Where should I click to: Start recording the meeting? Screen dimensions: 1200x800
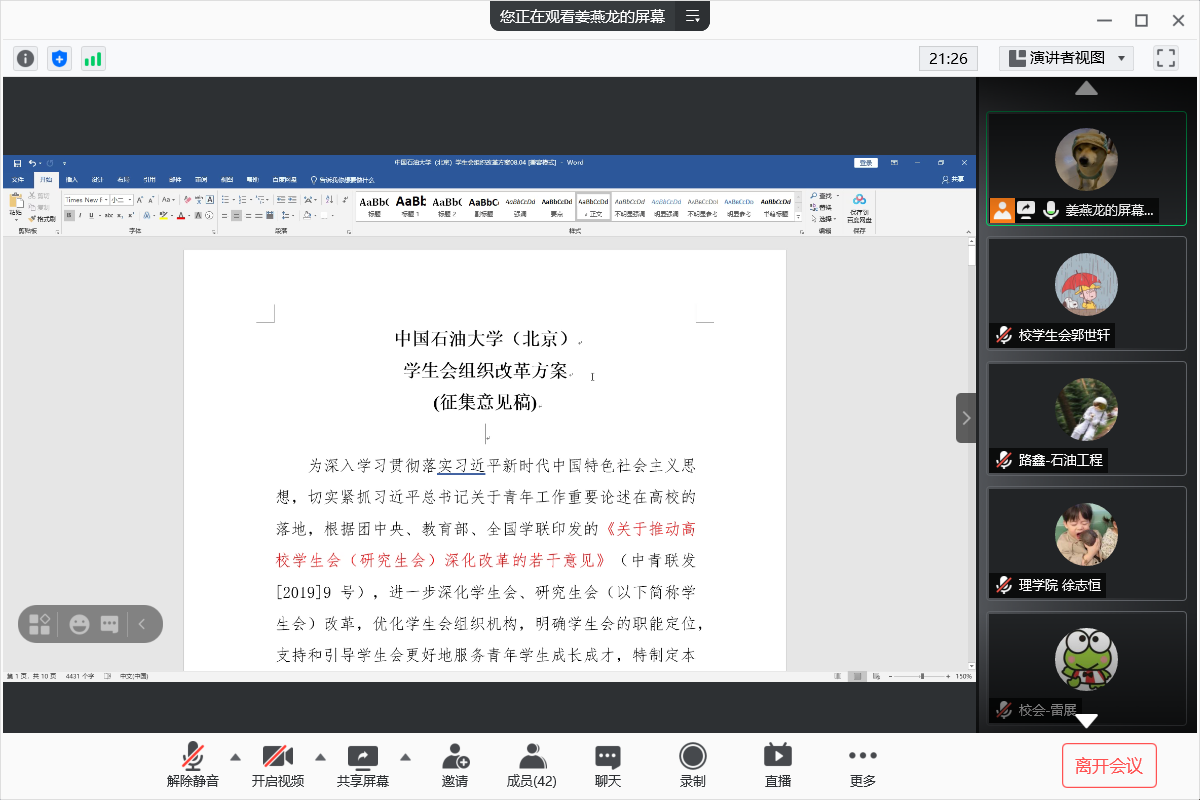tap(692, 765)
